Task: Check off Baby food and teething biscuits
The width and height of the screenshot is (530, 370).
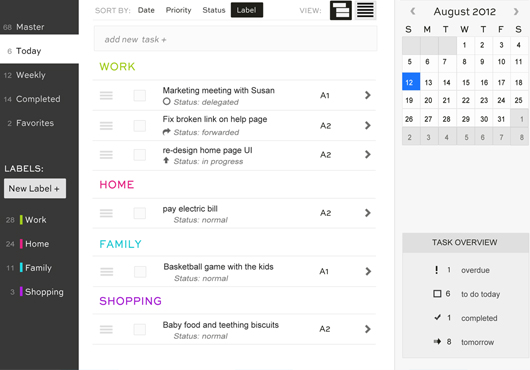Action: click(140, 329)
